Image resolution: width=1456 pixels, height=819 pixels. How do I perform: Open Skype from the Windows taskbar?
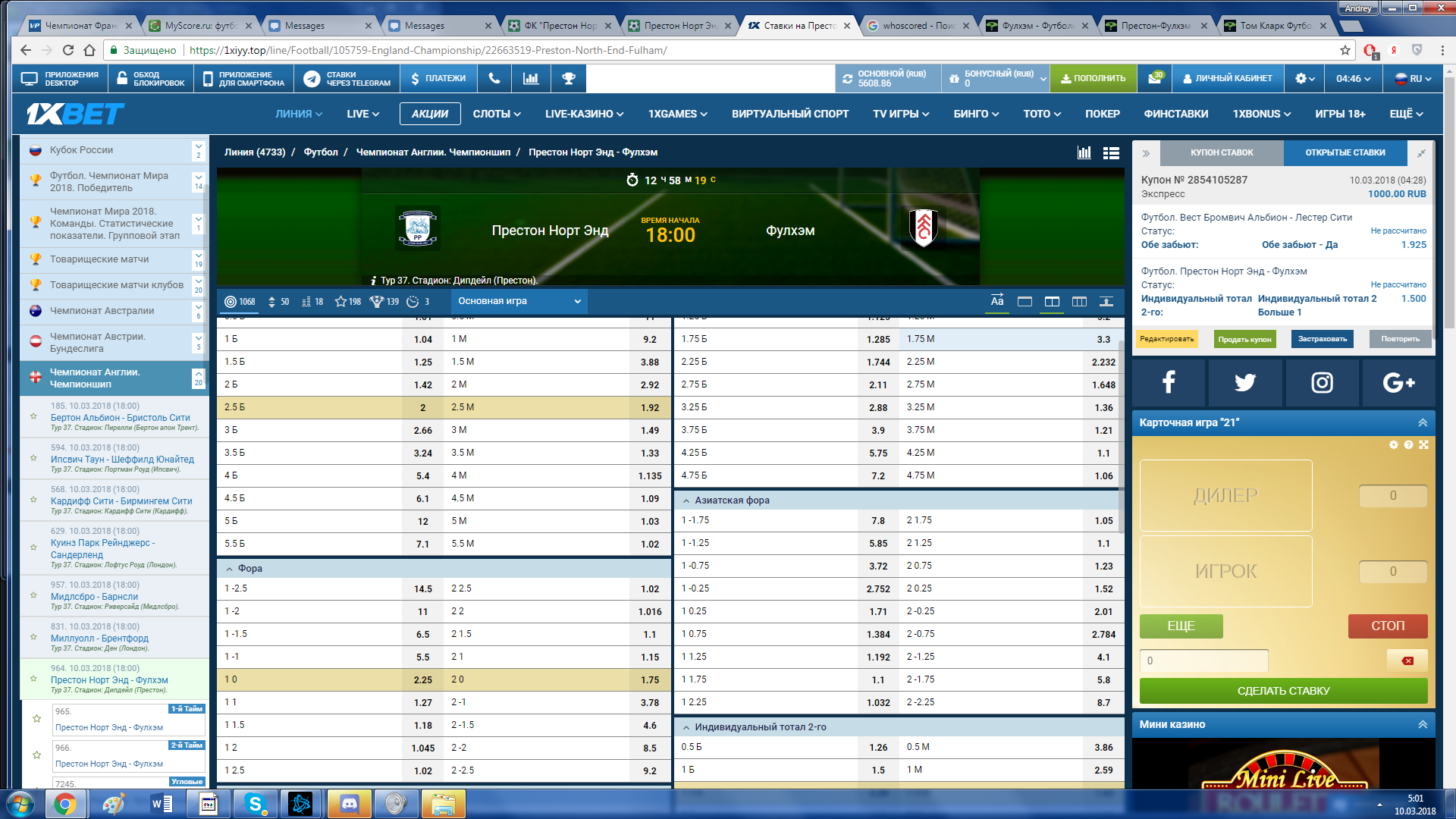point(256,804)
